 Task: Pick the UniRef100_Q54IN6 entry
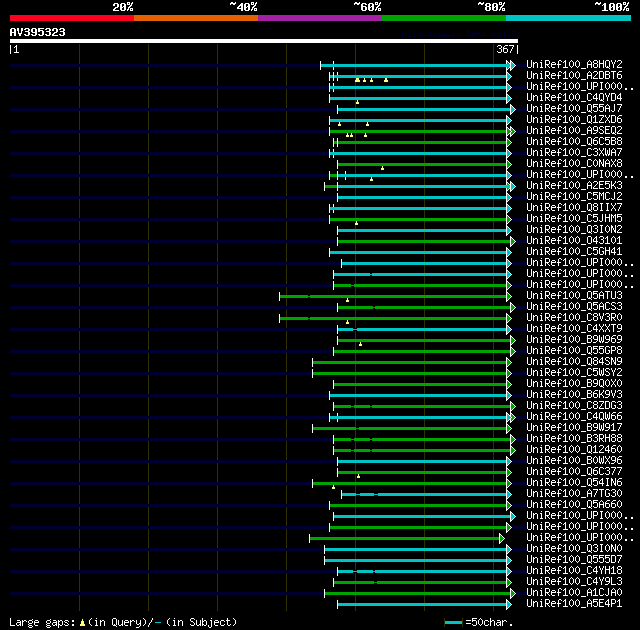point(574,483)
